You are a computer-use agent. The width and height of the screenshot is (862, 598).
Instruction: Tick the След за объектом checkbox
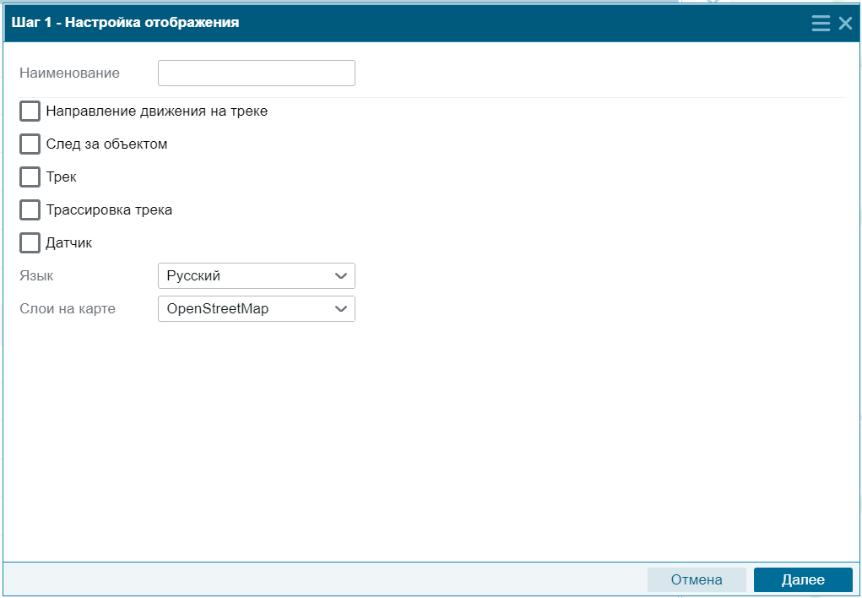tap(30, 144)
